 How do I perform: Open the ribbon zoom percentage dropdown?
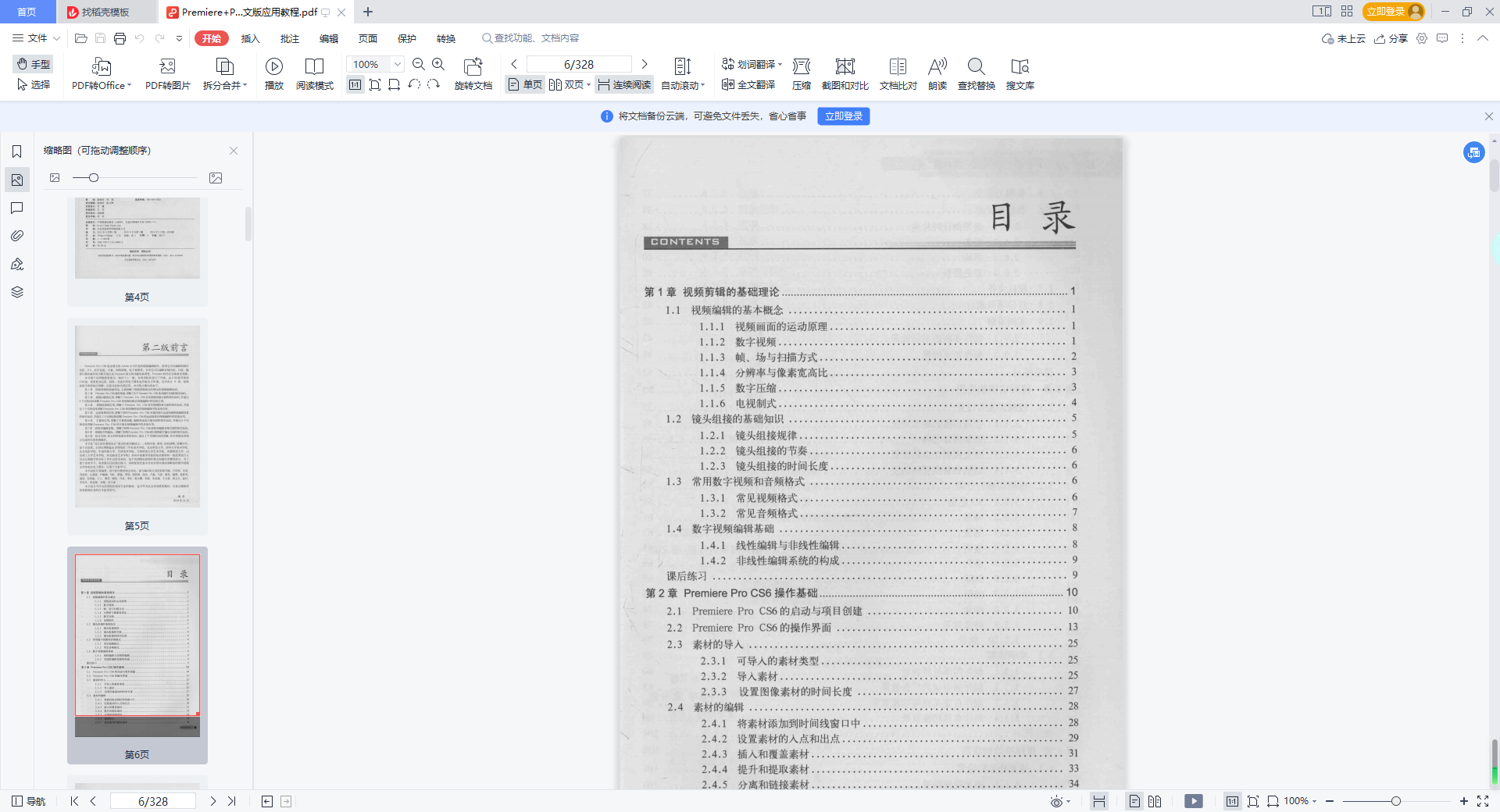click(x=398, y=64)
